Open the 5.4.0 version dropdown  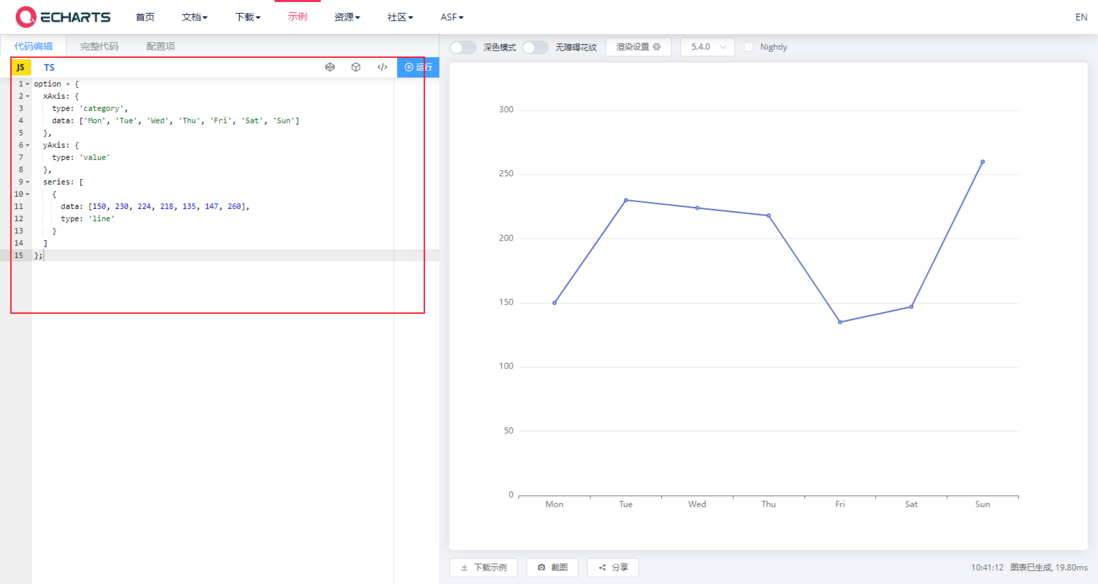point(707,47)
